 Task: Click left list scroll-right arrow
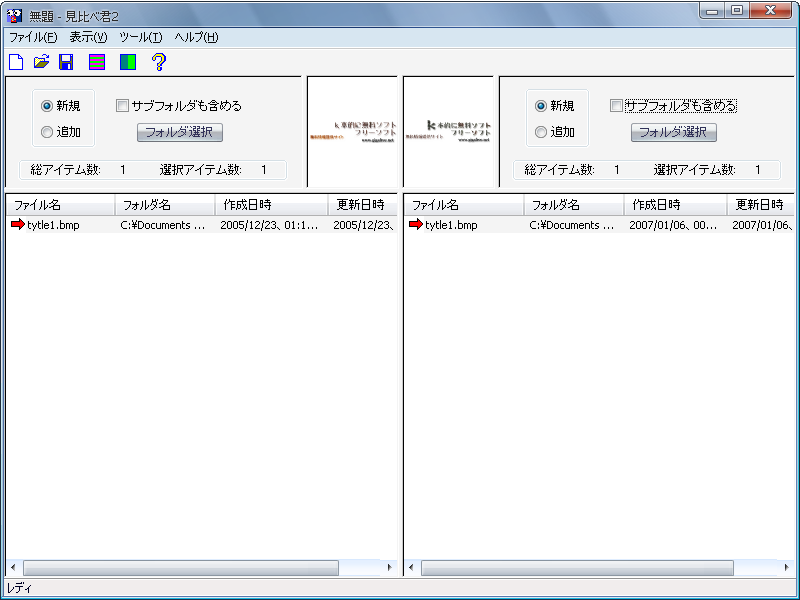(390, 567)
